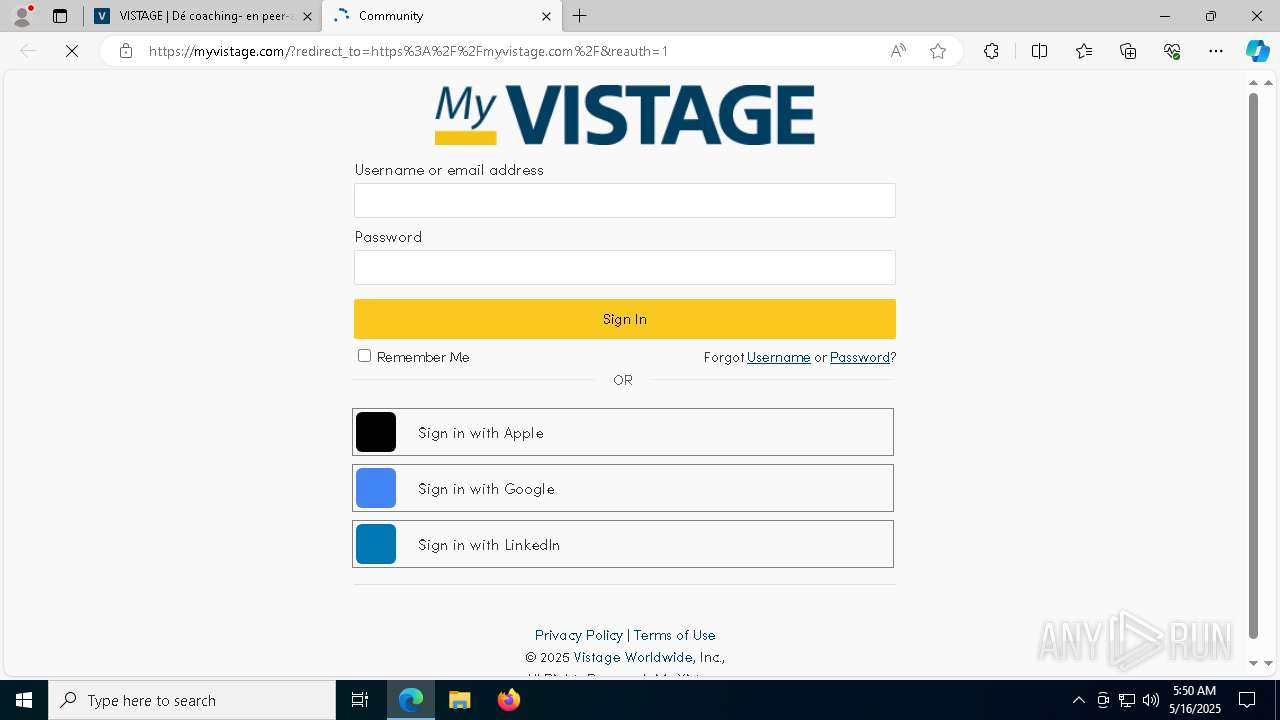Click the volume speaker tray icon
The image size is (1280, 720).
1151,700
